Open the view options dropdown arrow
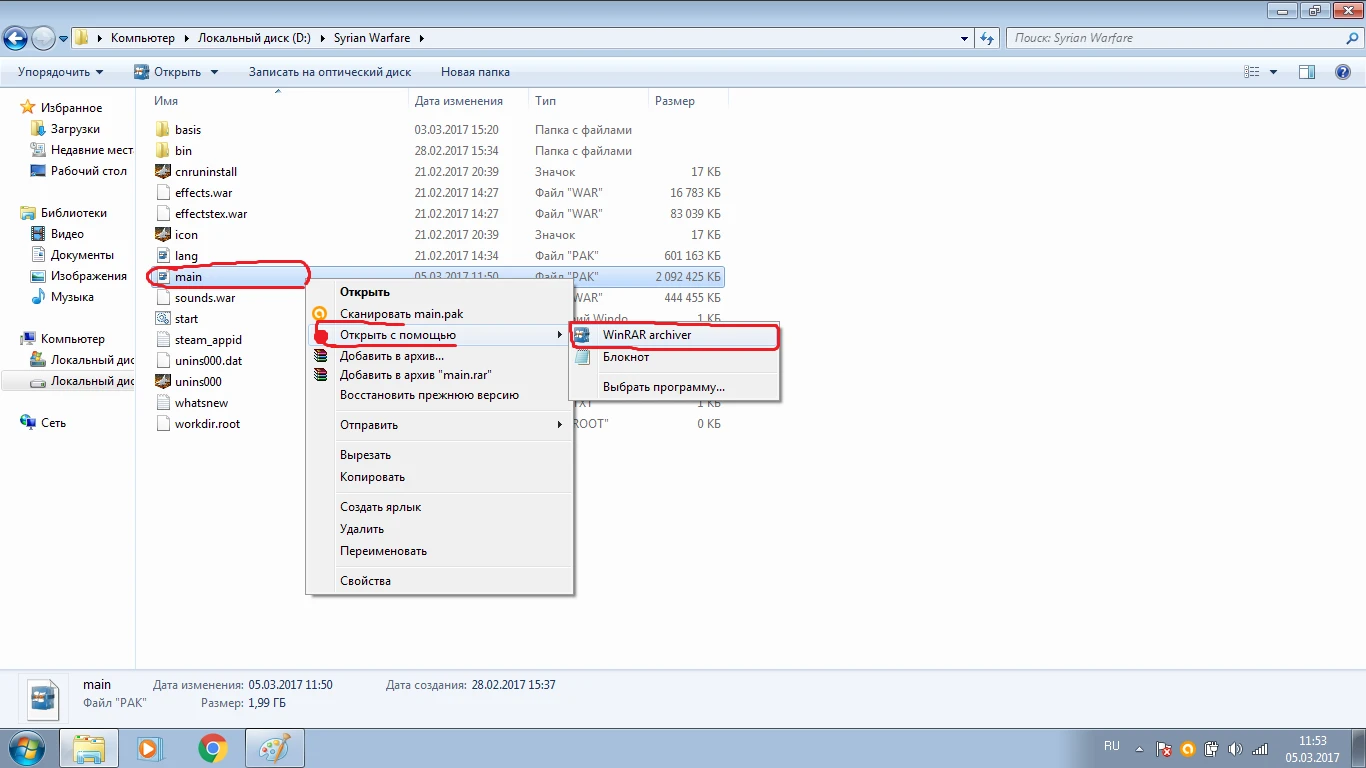Image resolution: width=1366 pixels, height=768 pixels. coord(1273,72)
